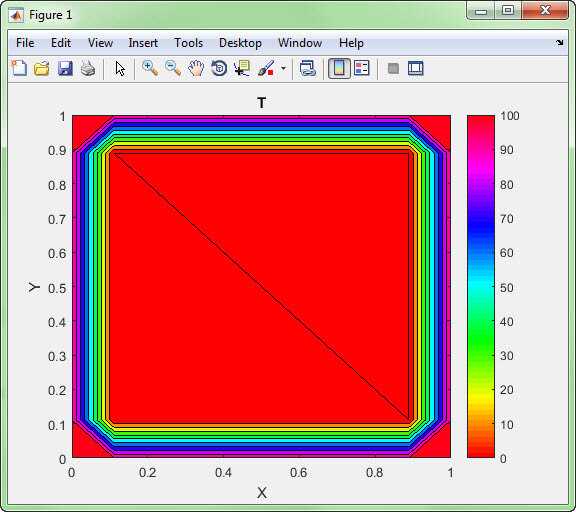Select the Pan hand tool
The width and height of the screenshot is (576, 512).
click(196, 68)
